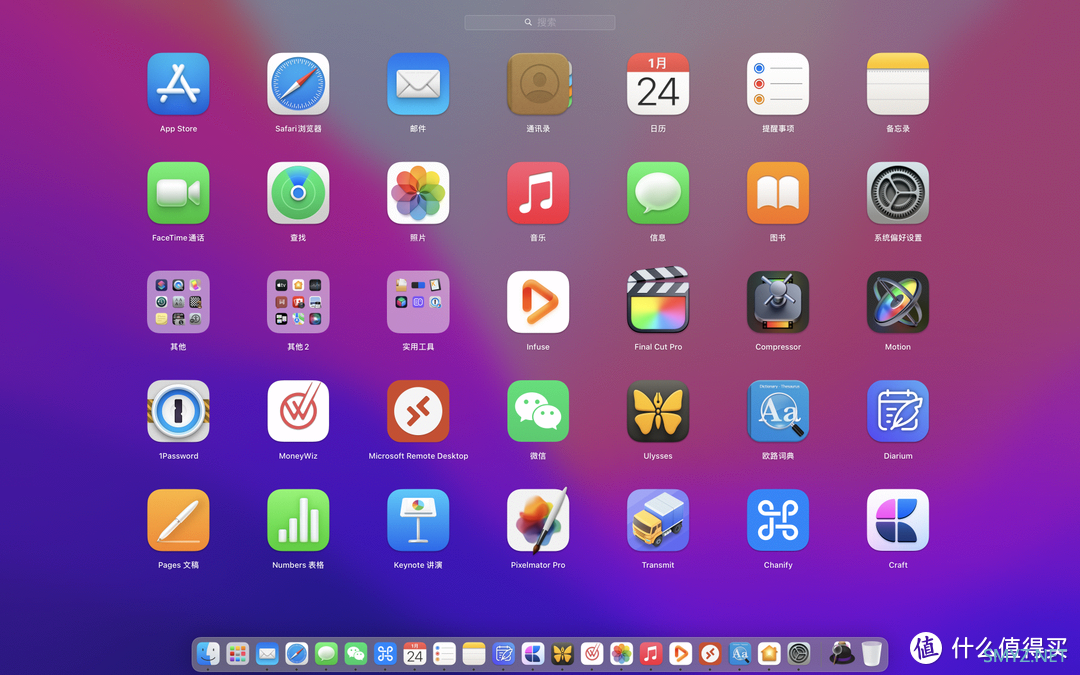Open Numbers 表格 app

[x=298, y=520]
